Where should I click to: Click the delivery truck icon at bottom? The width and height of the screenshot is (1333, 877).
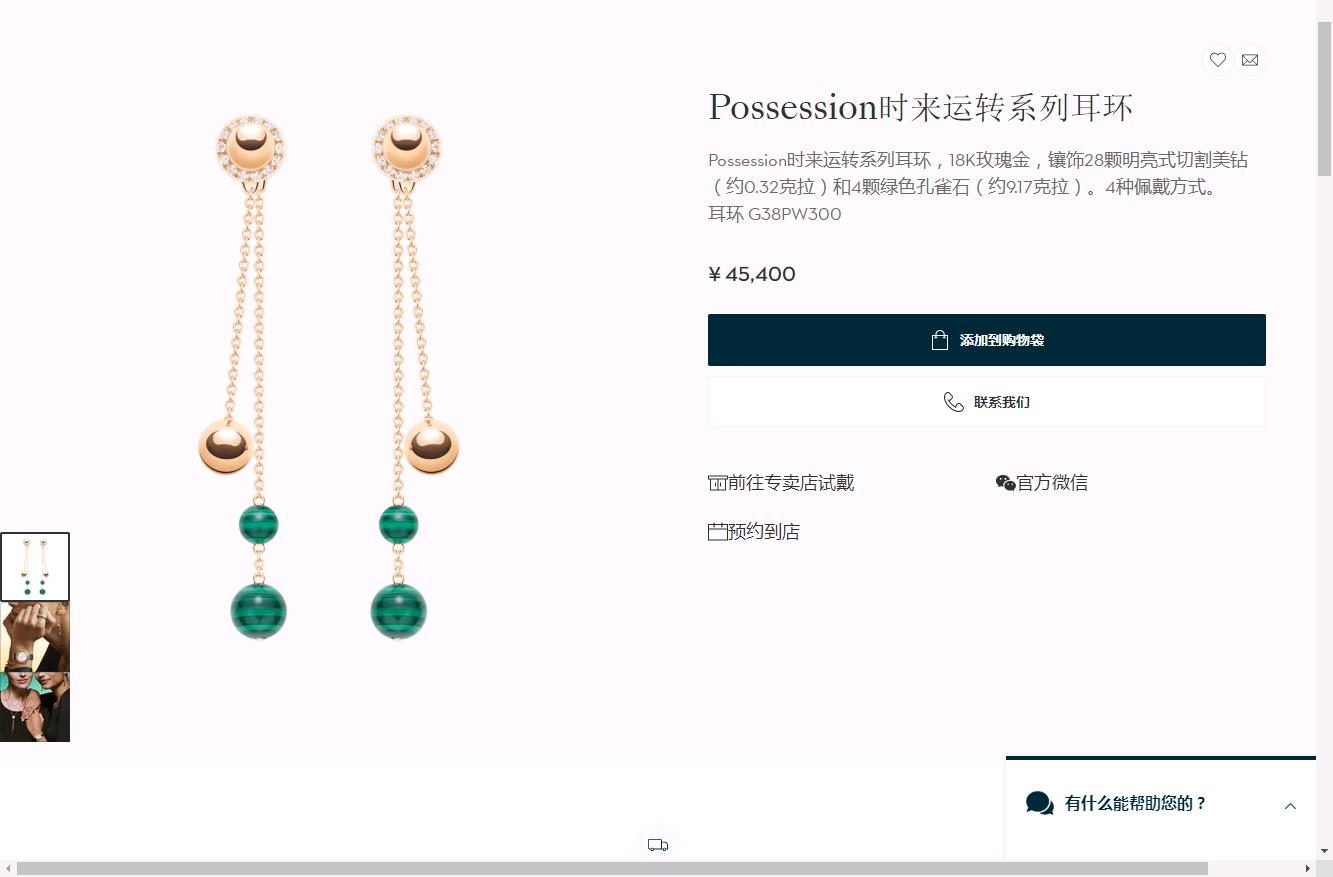click(658, 845)
